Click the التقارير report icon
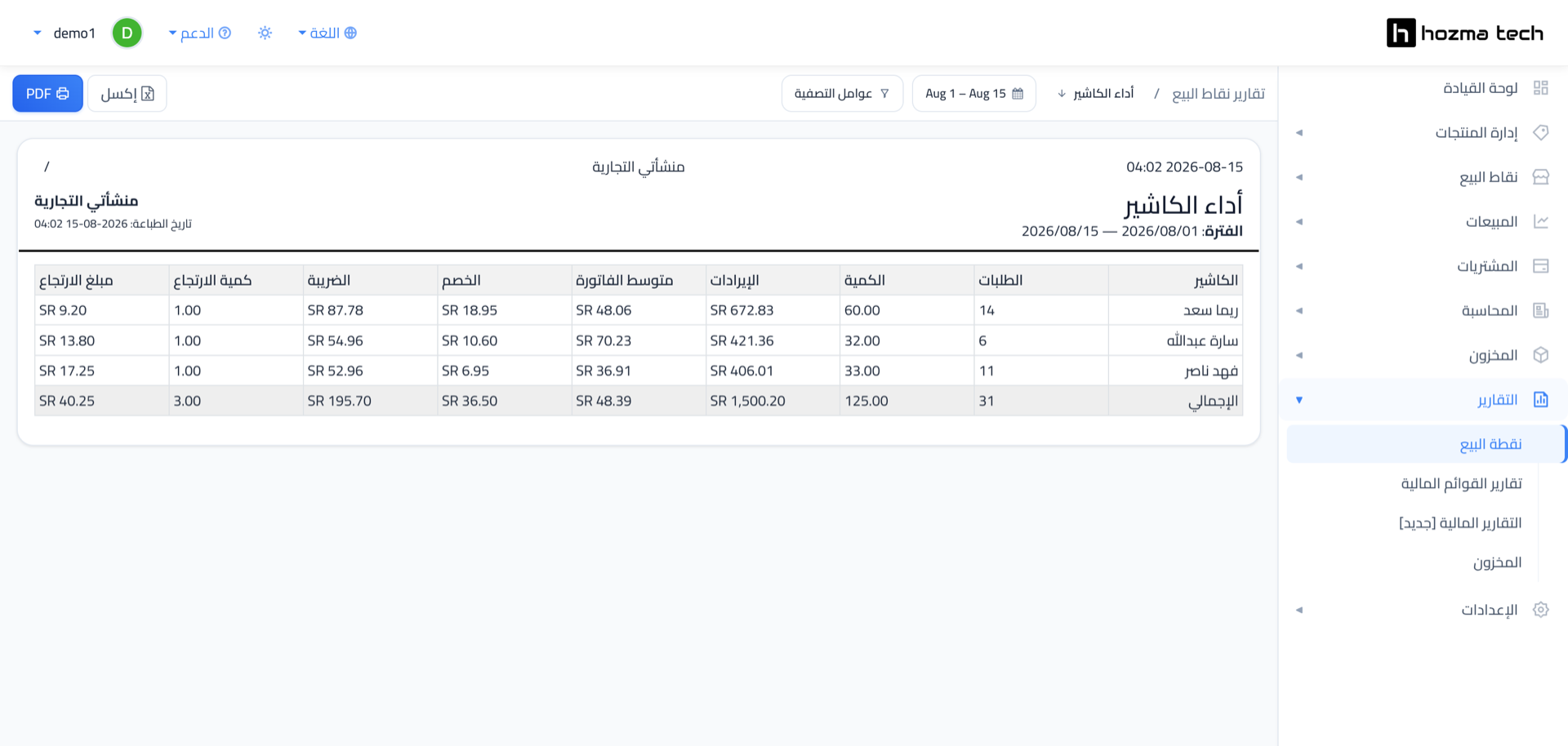 click(1540, 399)
